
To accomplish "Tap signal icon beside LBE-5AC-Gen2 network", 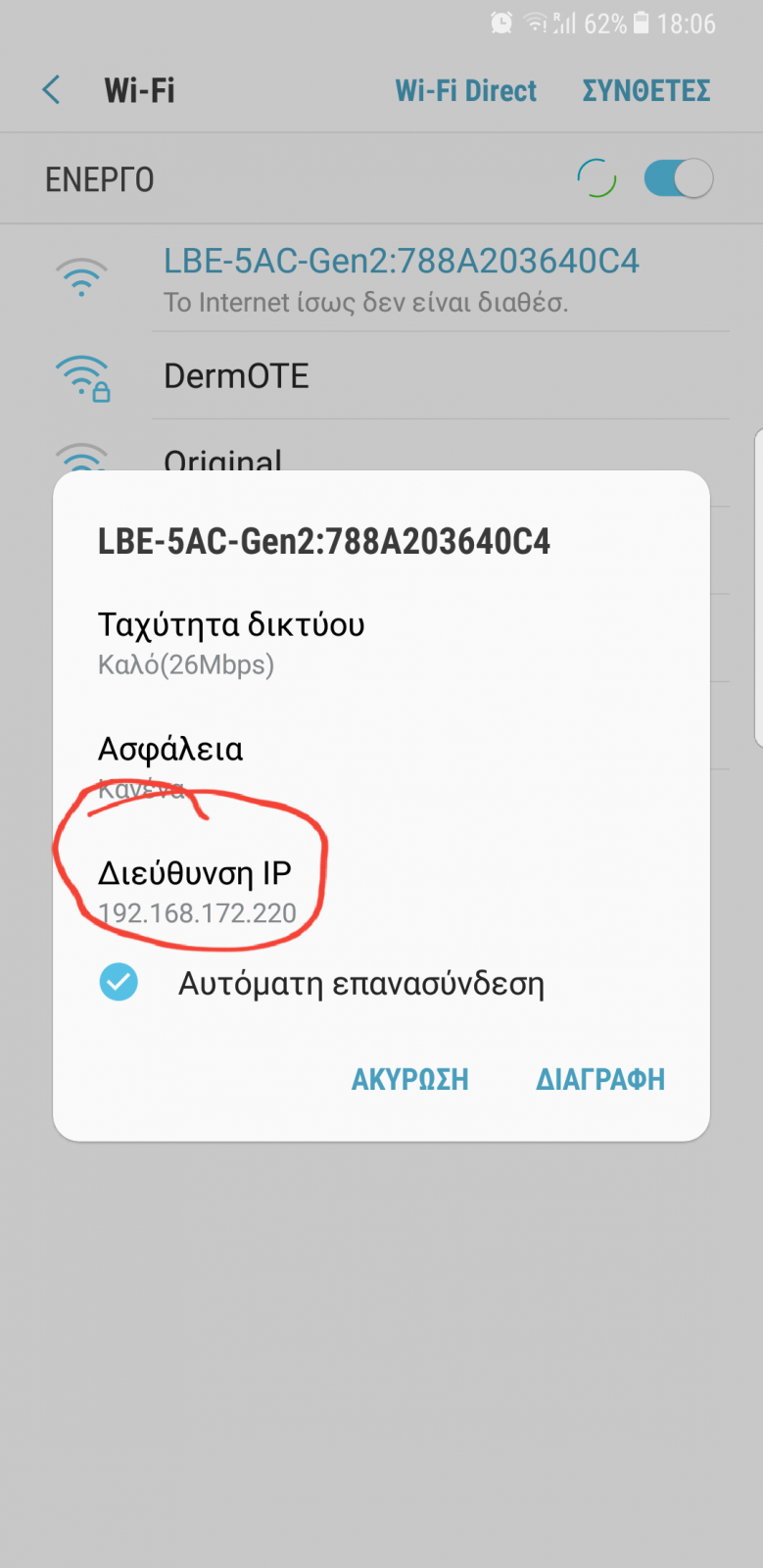I will click(81, 277).
